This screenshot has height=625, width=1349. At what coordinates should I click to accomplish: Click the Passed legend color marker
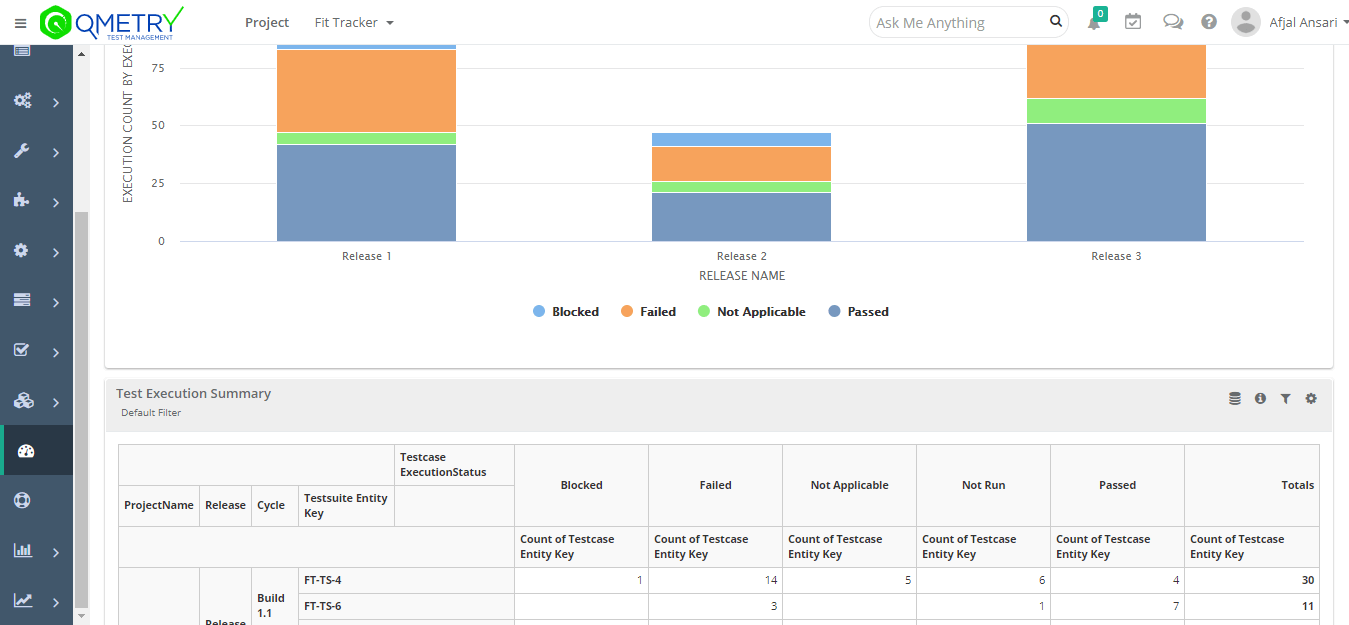coord(835,312)
